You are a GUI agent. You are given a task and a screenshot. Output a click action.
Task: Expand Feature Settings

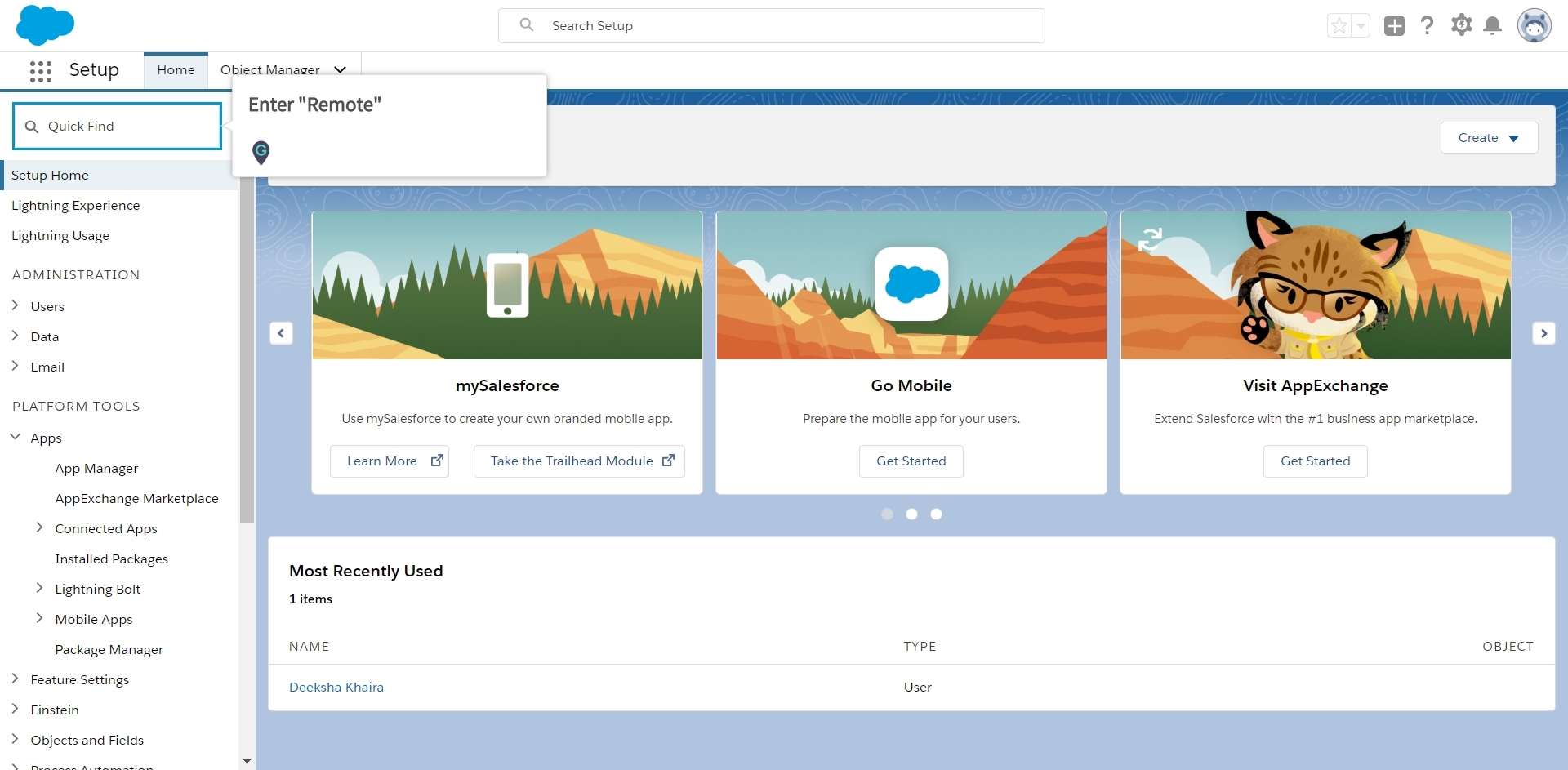tap(16, 679)
